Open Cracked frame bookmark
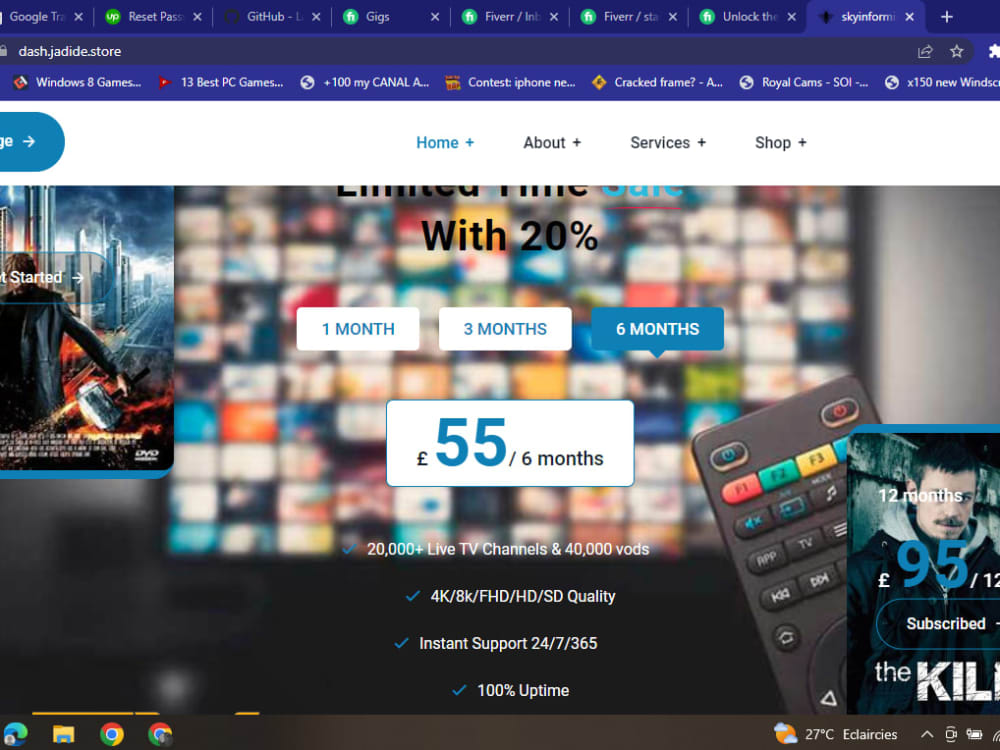The image size is (1000, 750). [657, 82]
